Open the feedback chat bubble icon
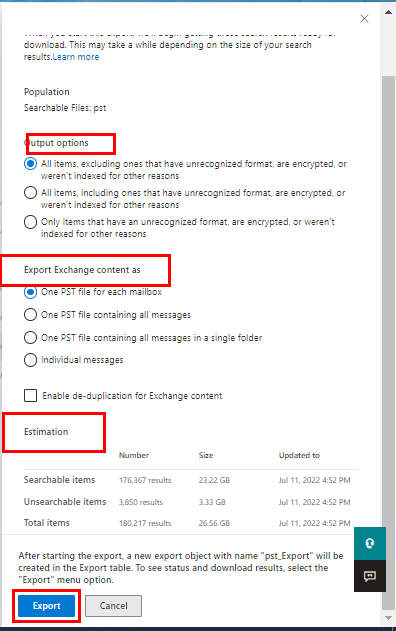Image resolution: width=396 pixels, height=631 pixels. (x=370, y=576)
